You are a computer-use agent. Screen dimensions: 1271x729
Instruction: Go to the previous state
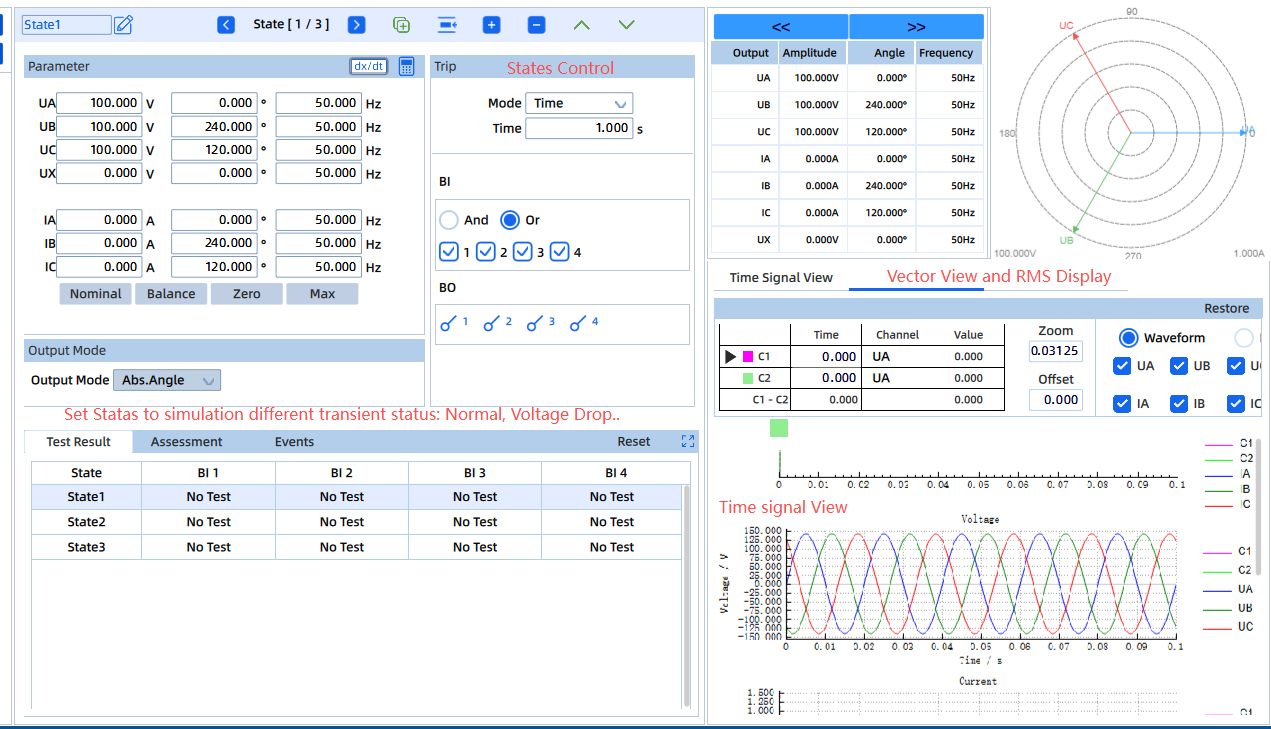coord(226,25)
